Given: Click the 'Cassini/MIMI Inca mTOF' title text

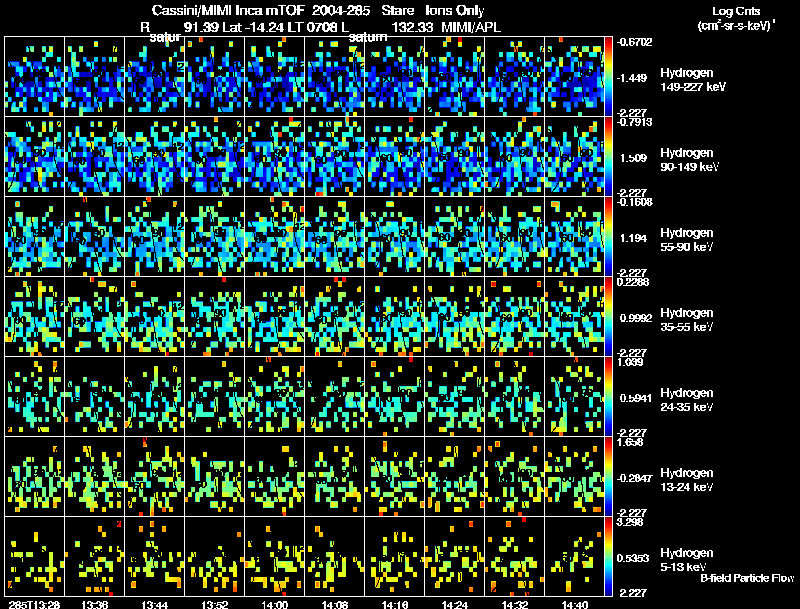Looking at the screenshot, I should pyautogui.click(x=228, y=10).
